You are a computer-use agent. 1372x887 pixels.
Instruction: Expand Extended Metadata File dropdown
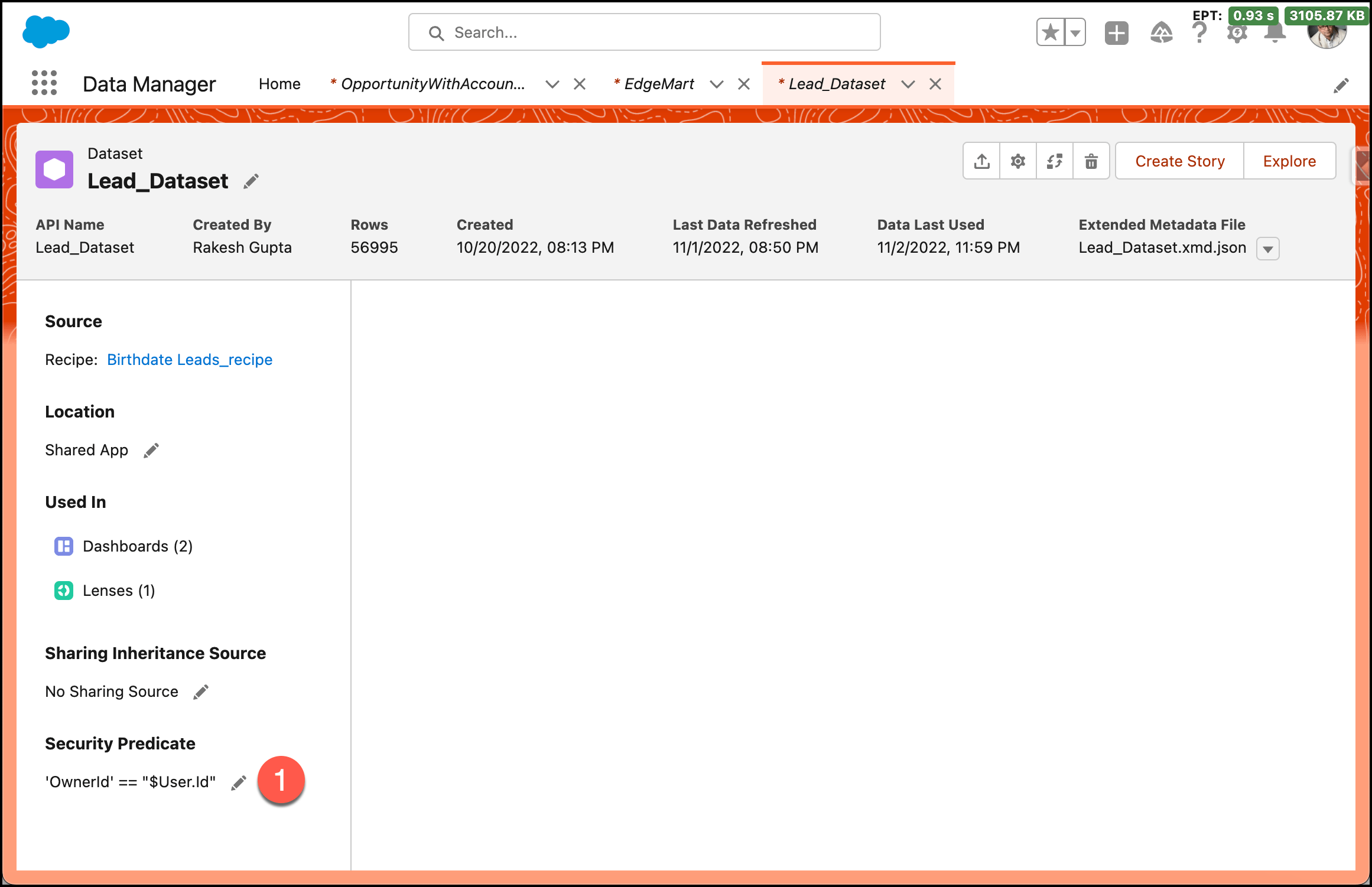[x=1267, y=249]
